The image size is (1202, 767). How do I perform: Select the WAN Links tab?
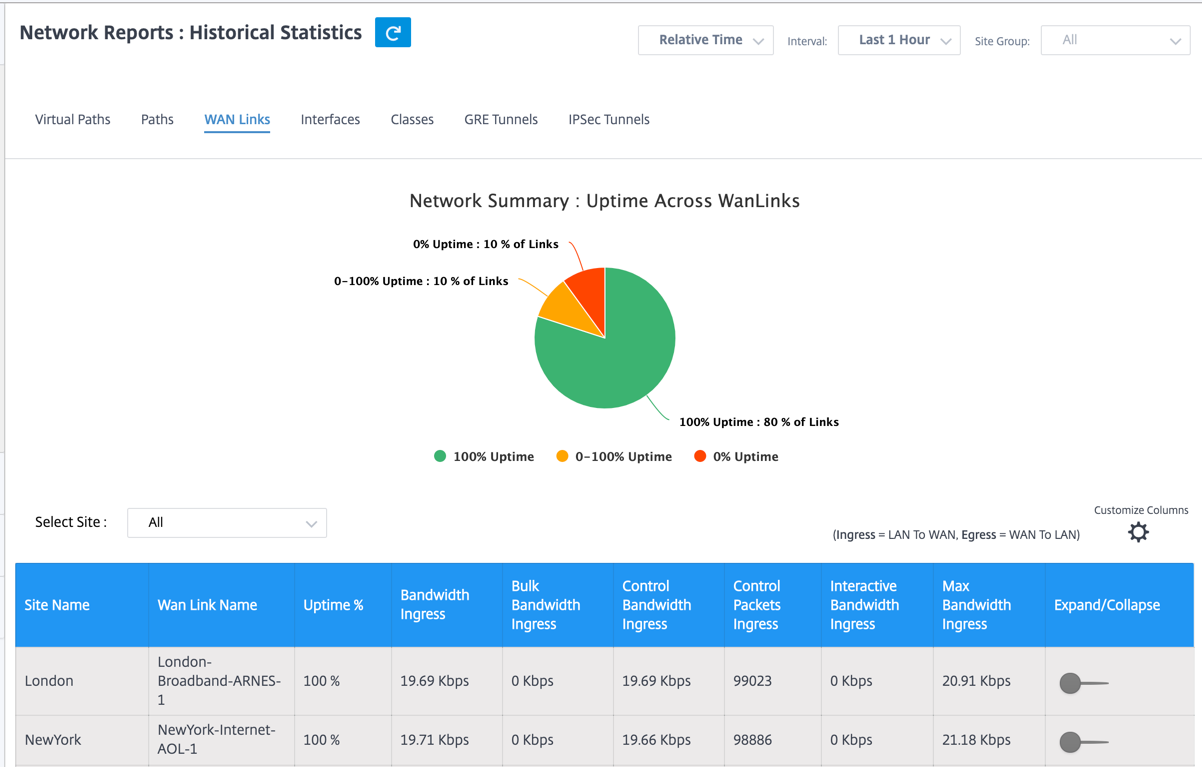point(237,120)
